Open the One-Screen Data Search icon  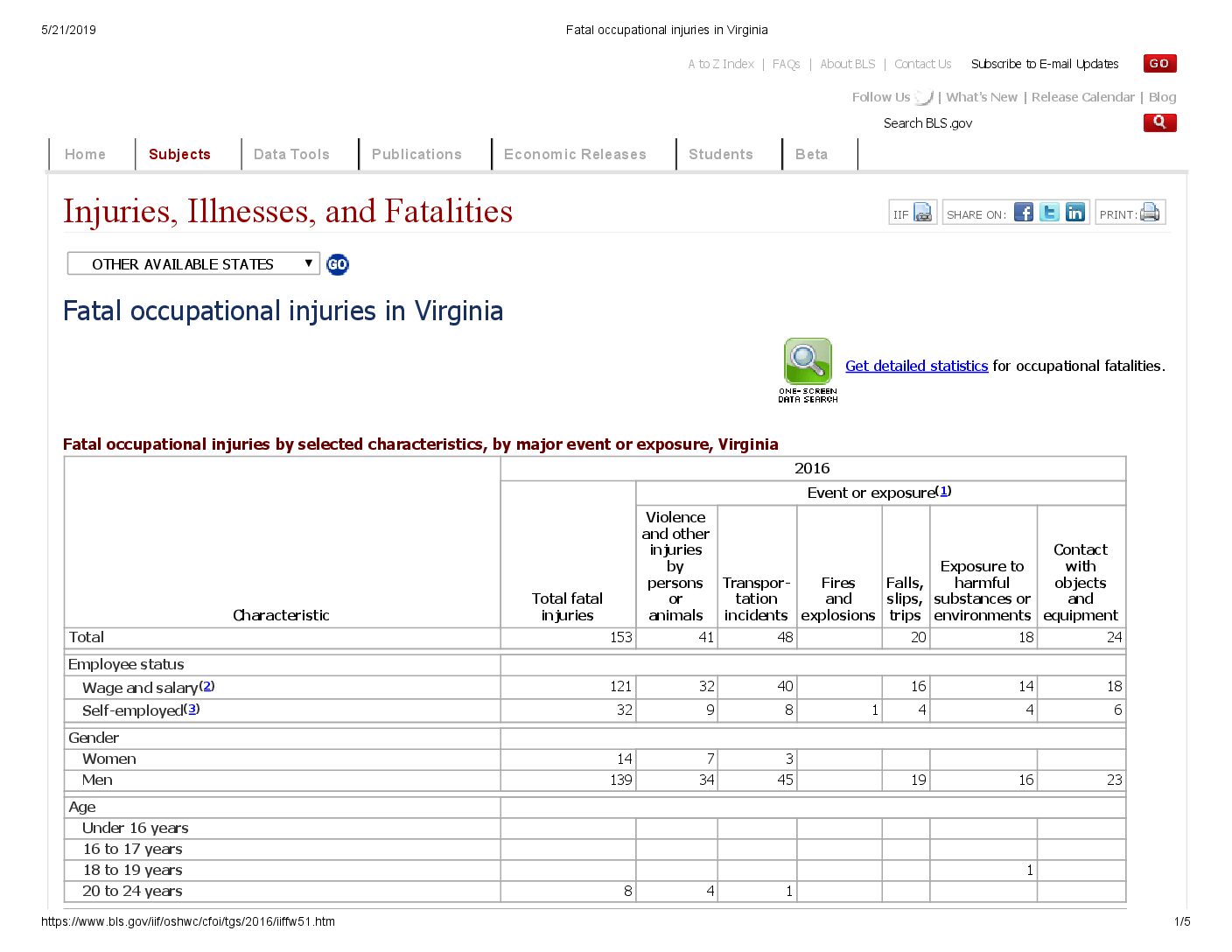(x=807, y=369)
